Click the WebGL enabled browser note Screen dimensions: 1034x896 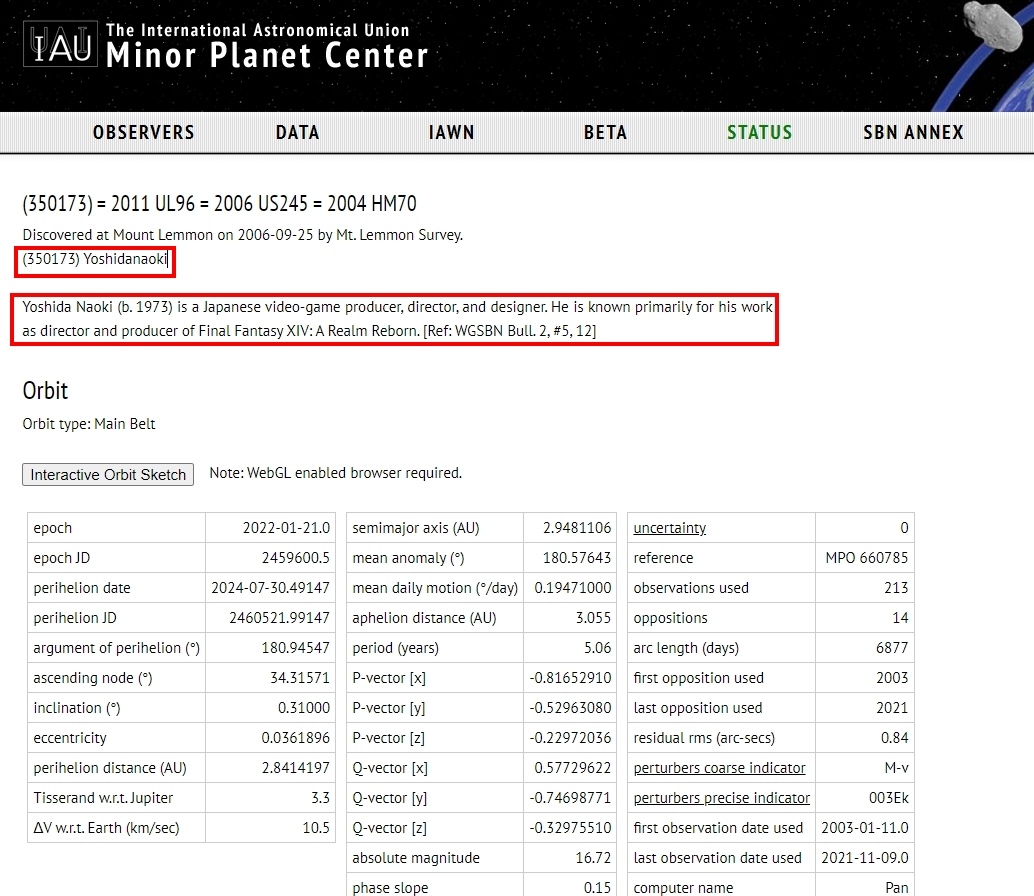point(336,473)
